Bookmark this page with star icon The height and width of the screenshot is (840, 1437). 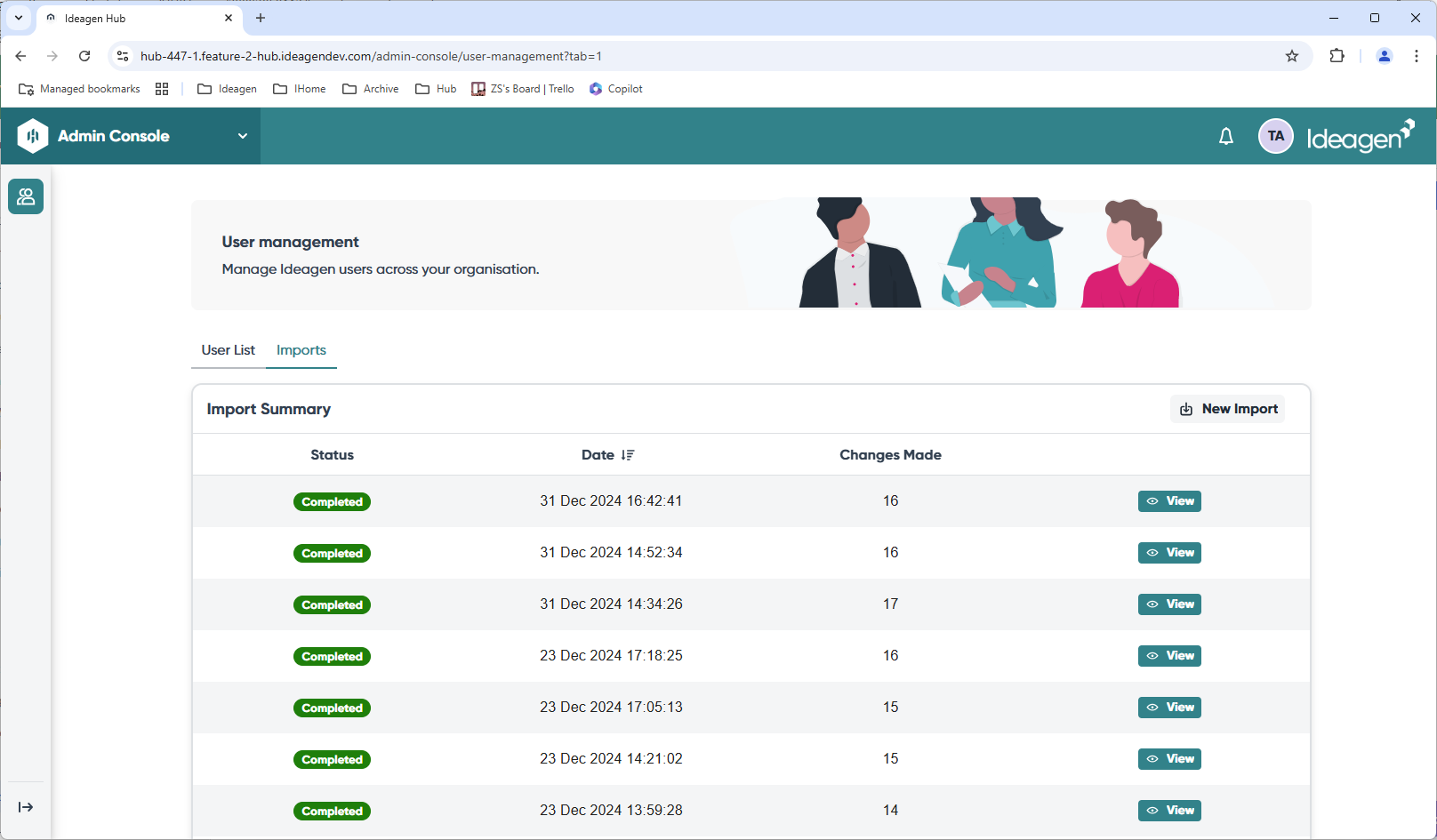click(x=1291, y=56)
